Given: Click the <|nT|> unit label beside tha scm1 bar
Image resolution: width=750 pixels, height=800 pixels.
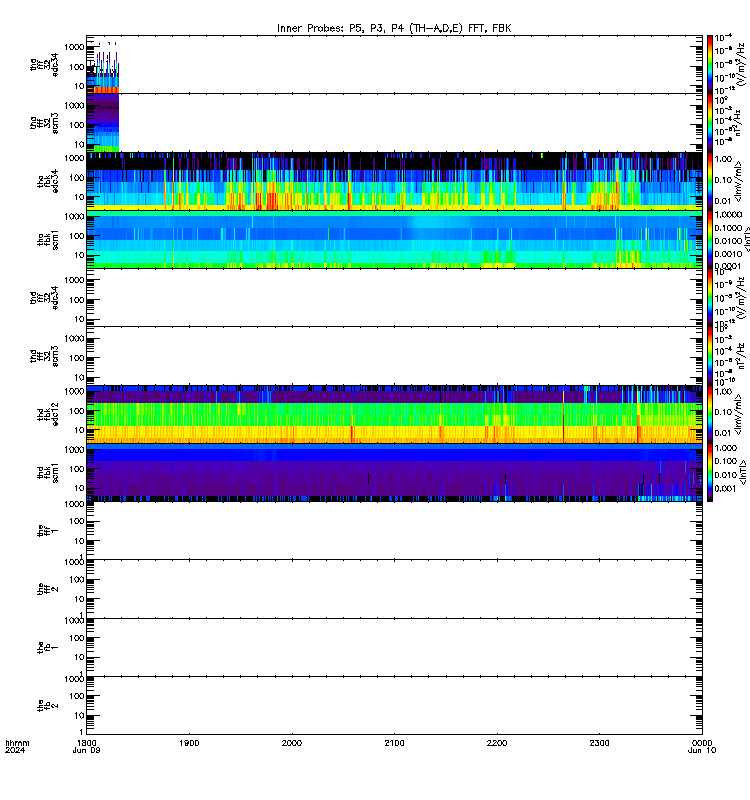Looking at the screenshot, I should [746, 239].
